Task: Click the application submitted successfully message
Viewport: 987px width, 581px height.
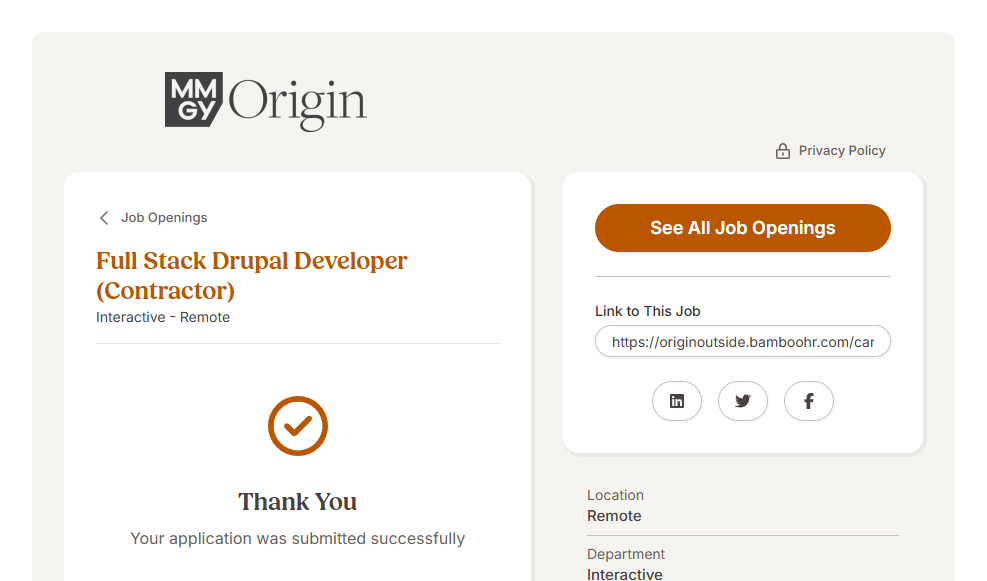Action: 297,539
